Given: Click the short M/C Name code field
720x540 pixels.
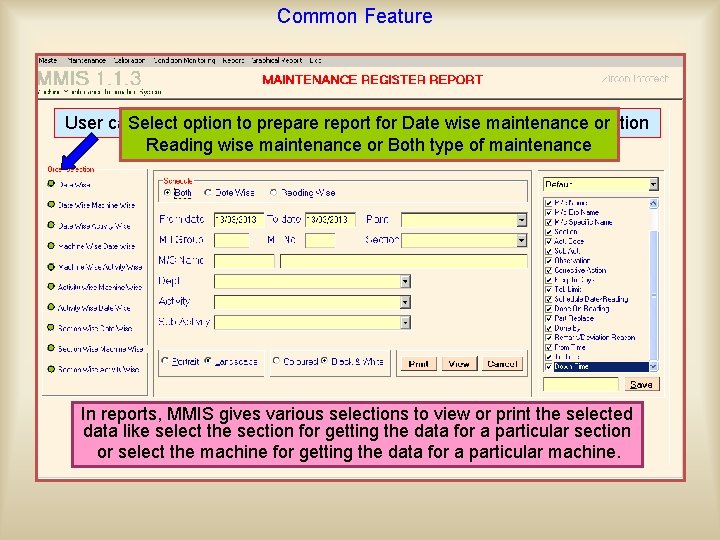Looking at the screenshot, I should click(244, 261).
